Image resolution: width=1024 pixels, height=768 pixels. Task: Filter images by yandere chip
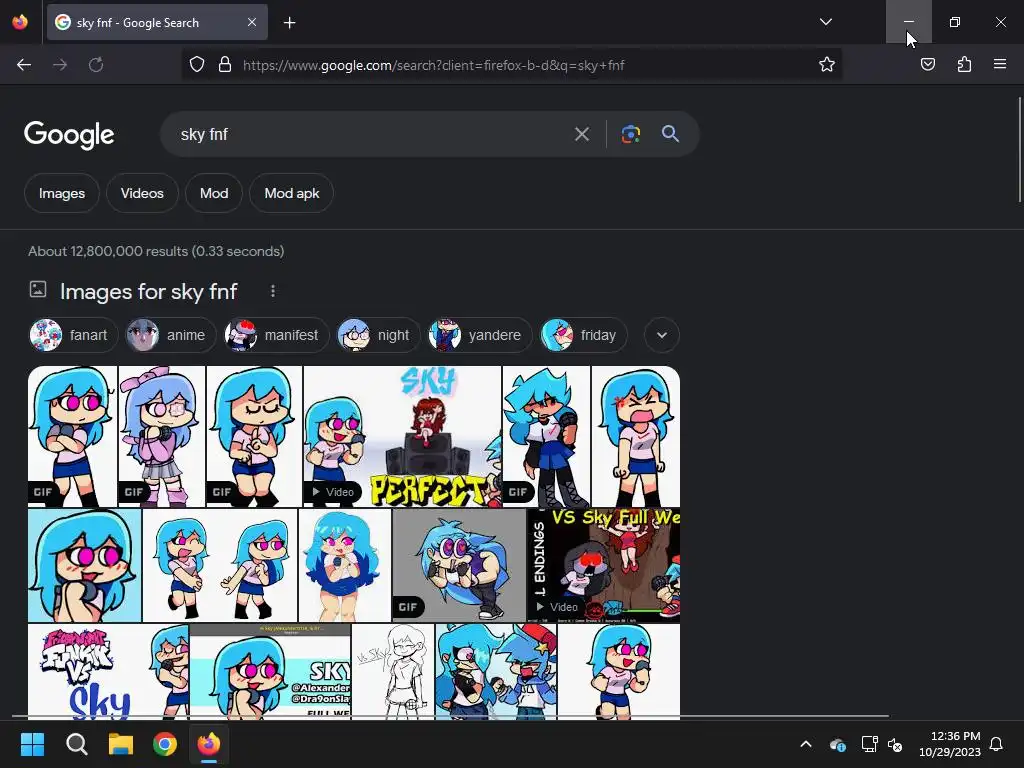tap(479, 335)
